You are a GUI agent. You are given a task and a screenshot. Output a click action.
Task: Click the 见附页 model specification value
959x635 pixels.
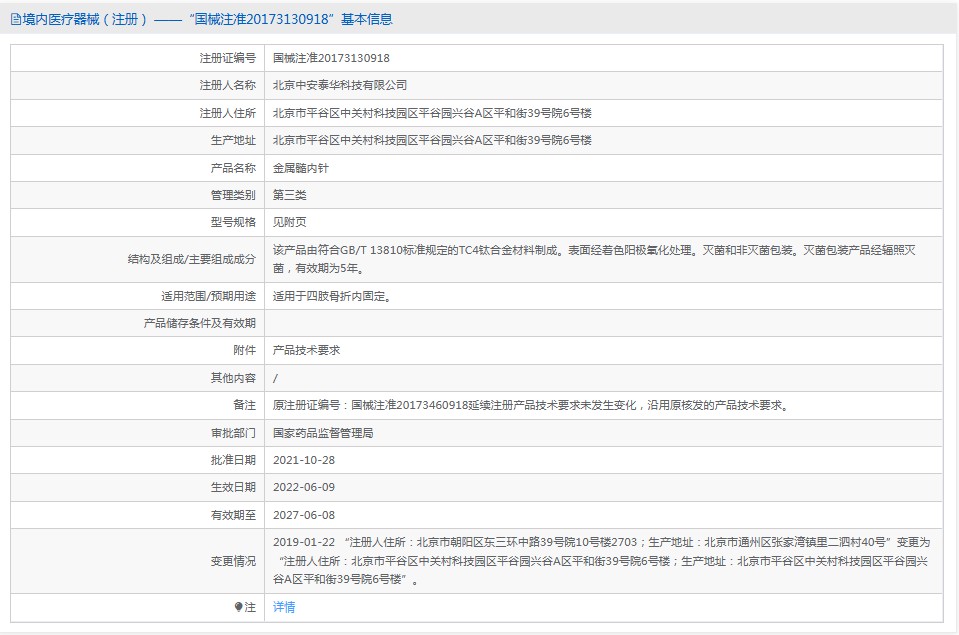pos(291,222)
